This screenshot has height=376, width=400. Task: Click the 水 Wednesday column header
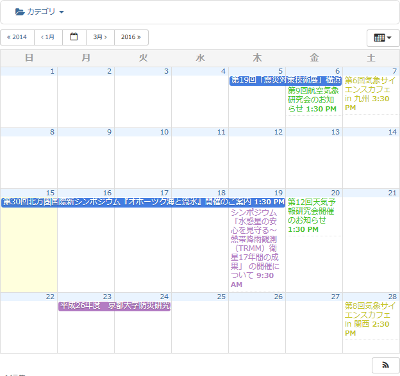click(x=200, y=58)
